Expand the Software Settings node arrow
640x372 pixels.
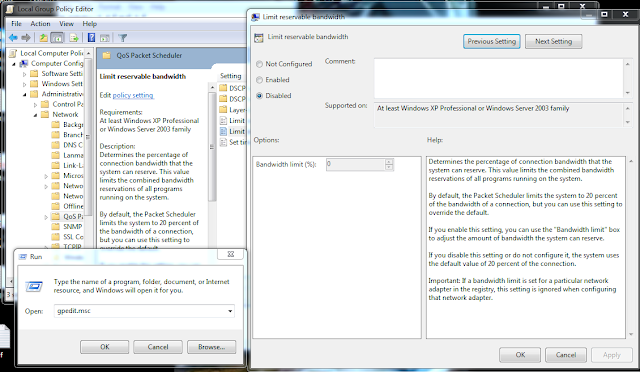click(24, 74)
